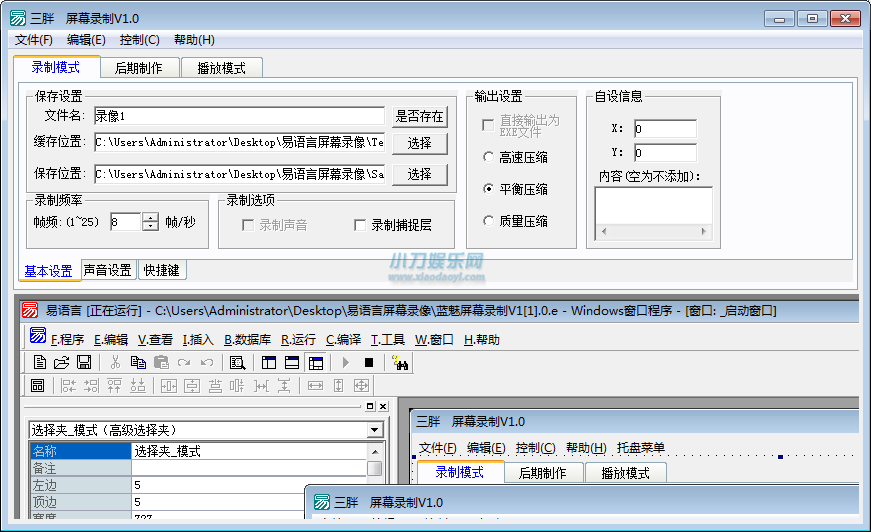Viewport: 871px width, 532px height.
Task: Click the layout icon with left side panel
Action: (269, 363)
